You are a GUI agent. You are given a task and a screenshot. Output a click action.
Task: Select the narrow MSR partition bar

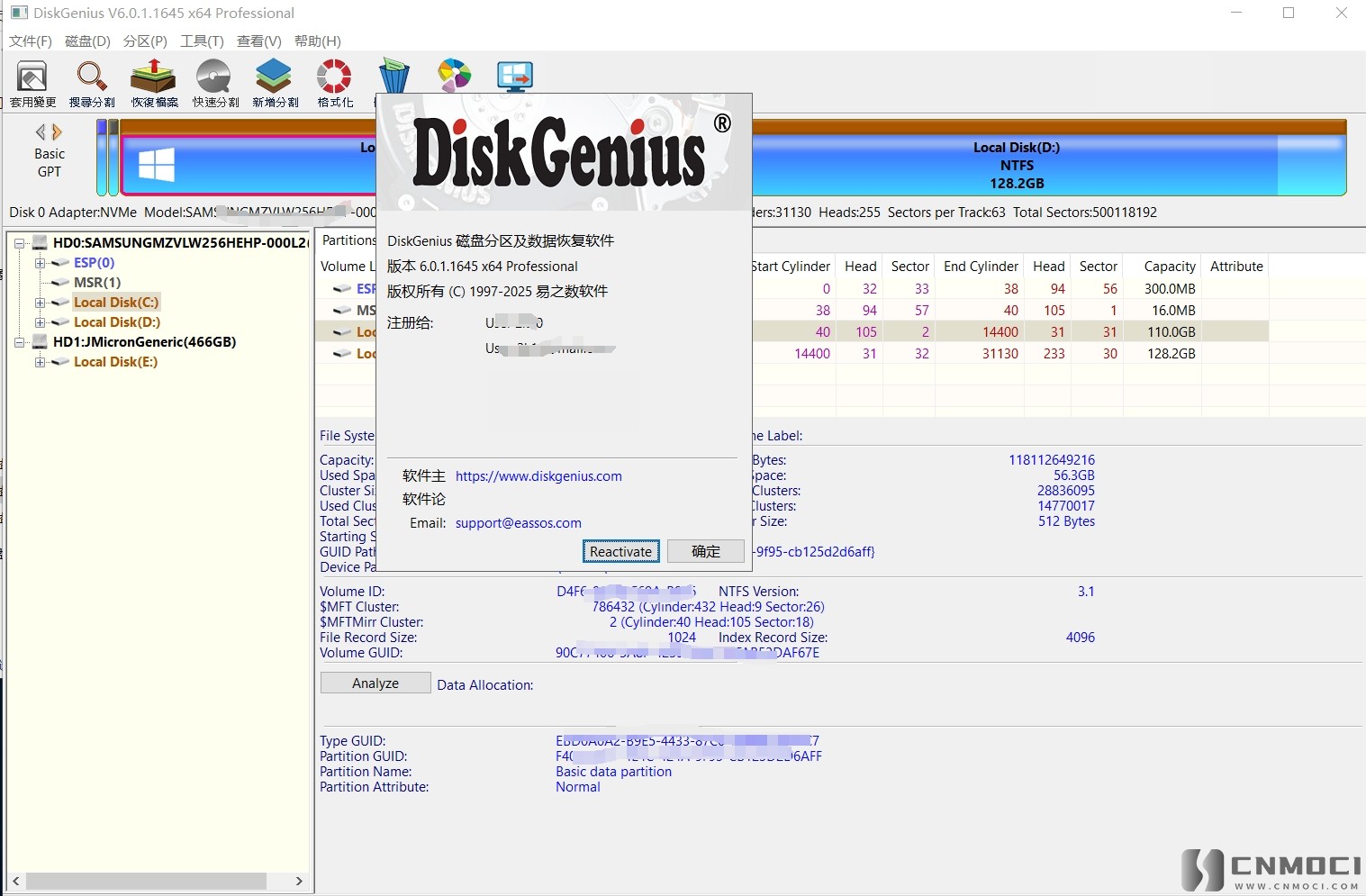113,158
